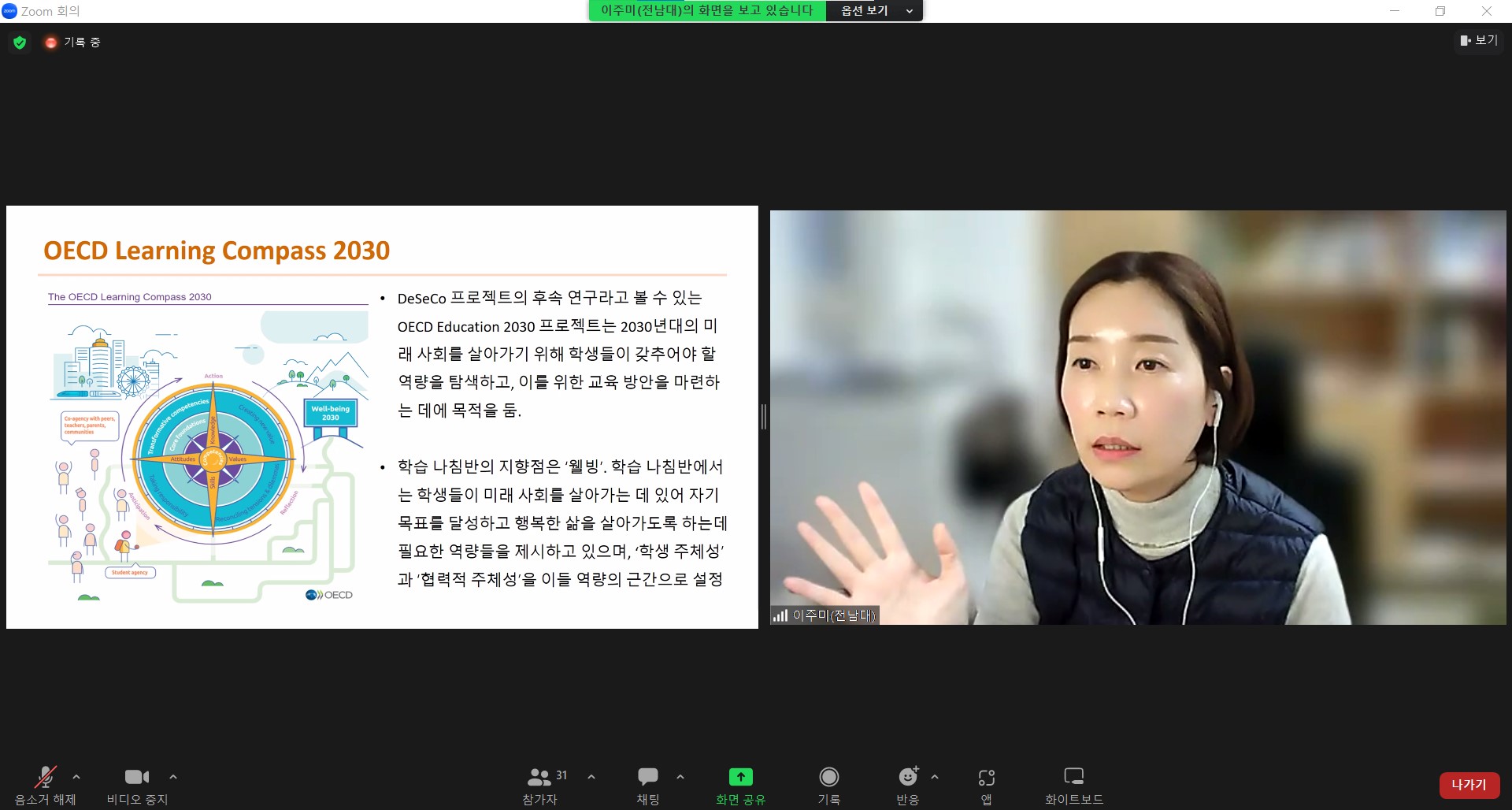Open the view (보기) layout menu

click(1479, 40)
